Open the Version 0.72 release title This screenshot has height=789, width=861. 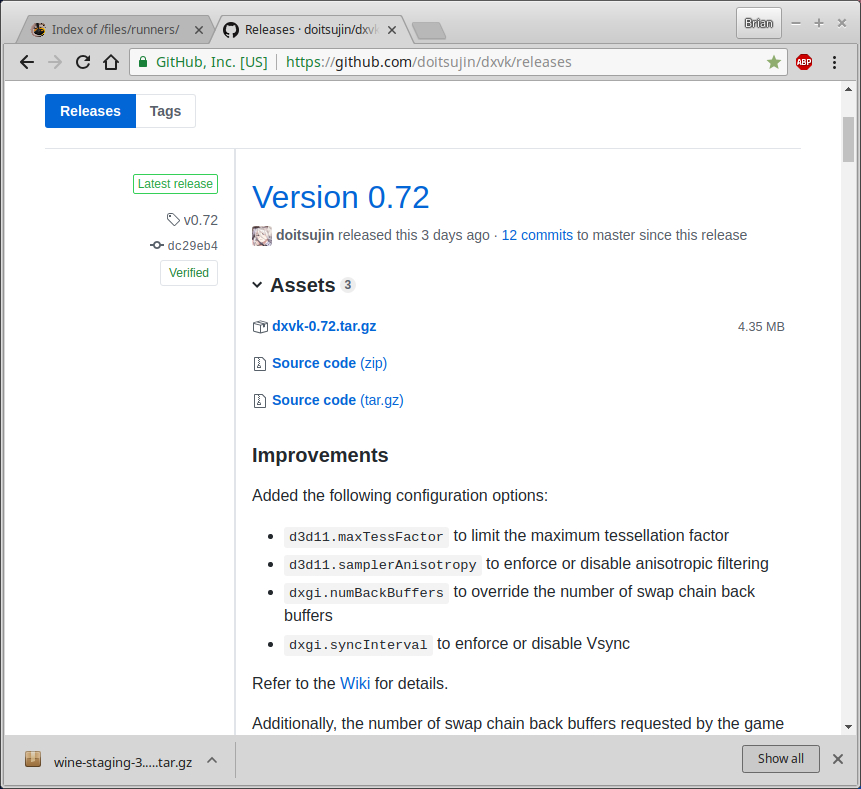tap(340, 197)
